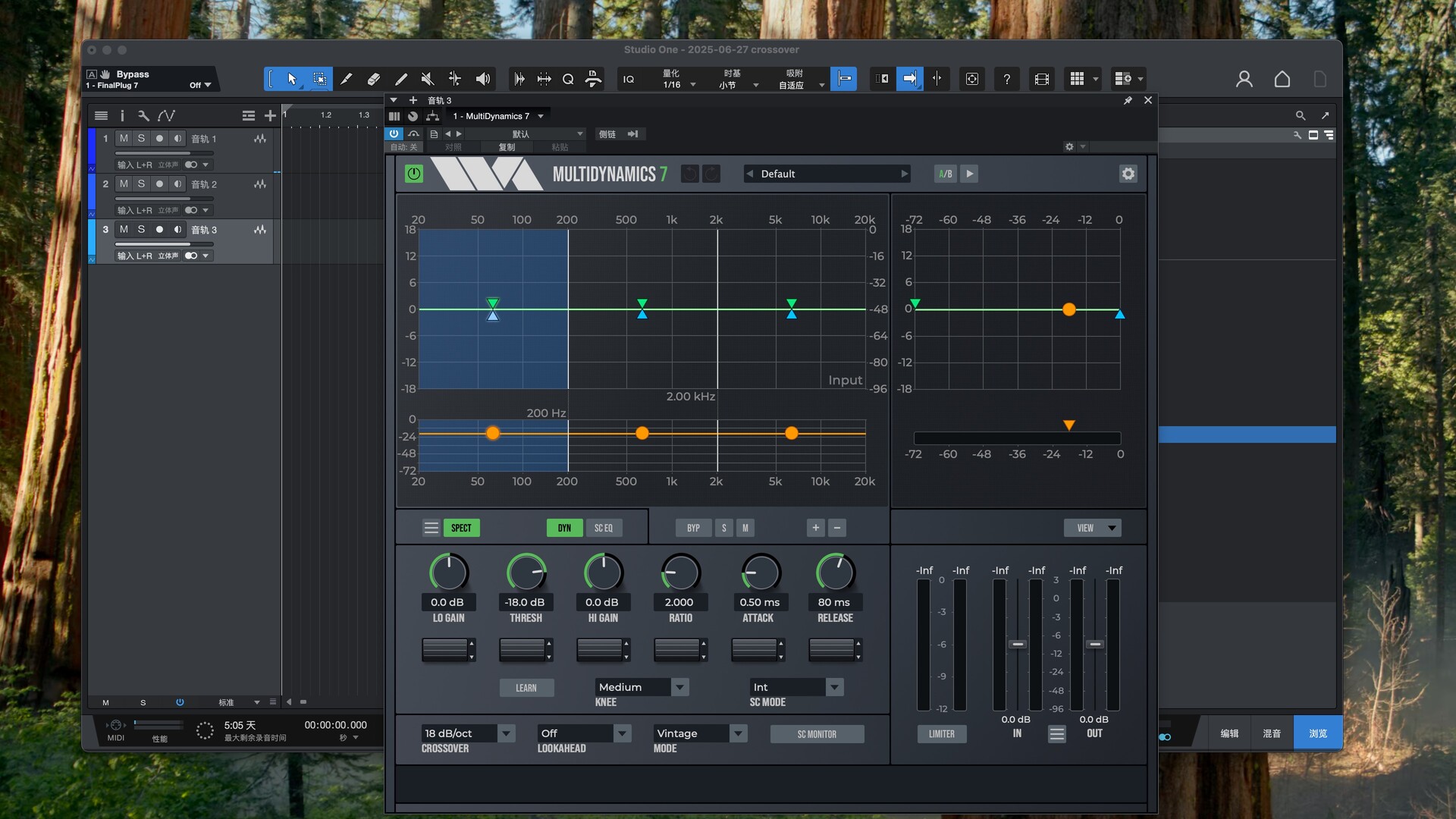Open the KNEE Medium dropdown

click(642, 687)
